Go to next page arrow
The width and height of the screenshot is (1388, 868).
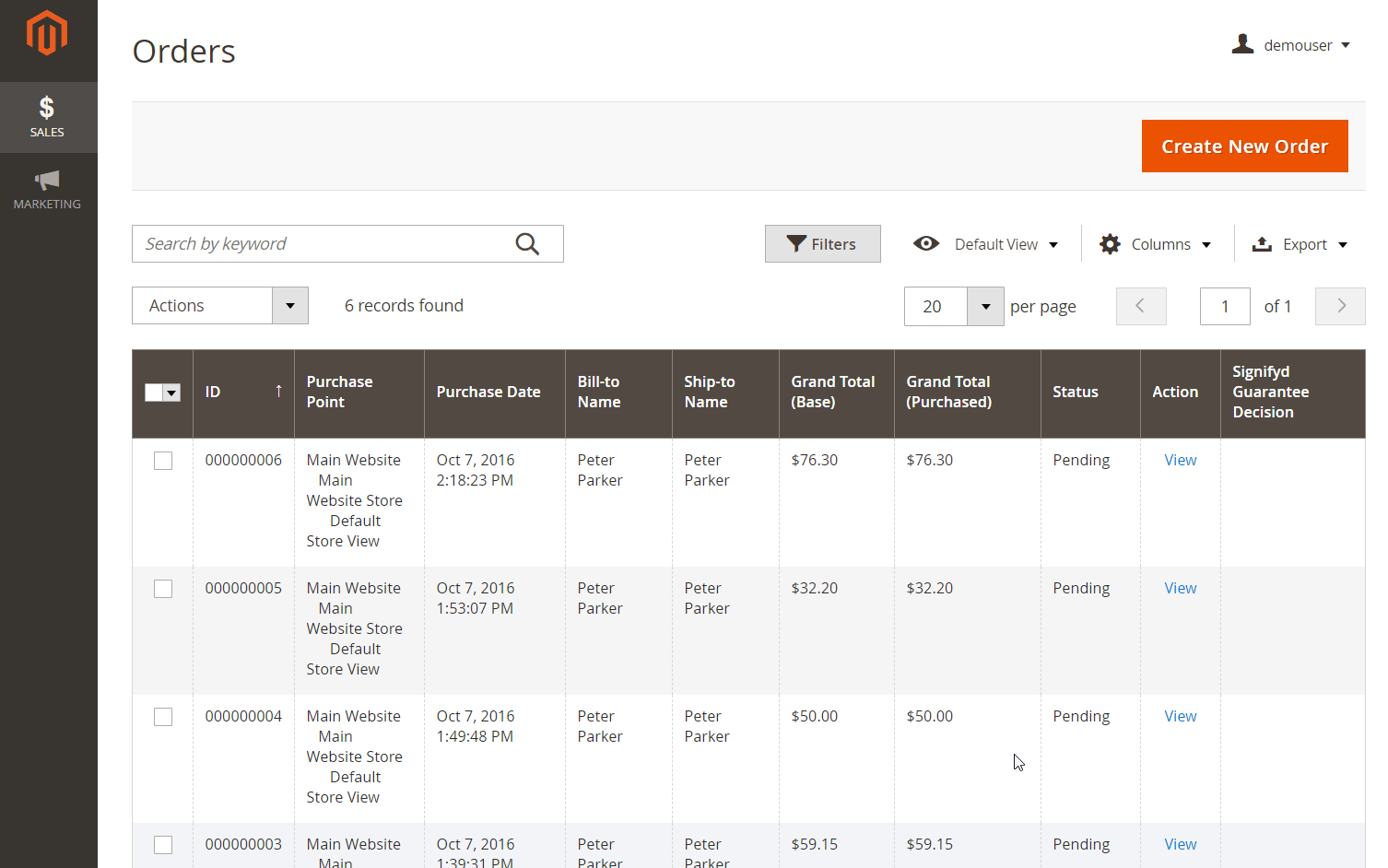1340,306
